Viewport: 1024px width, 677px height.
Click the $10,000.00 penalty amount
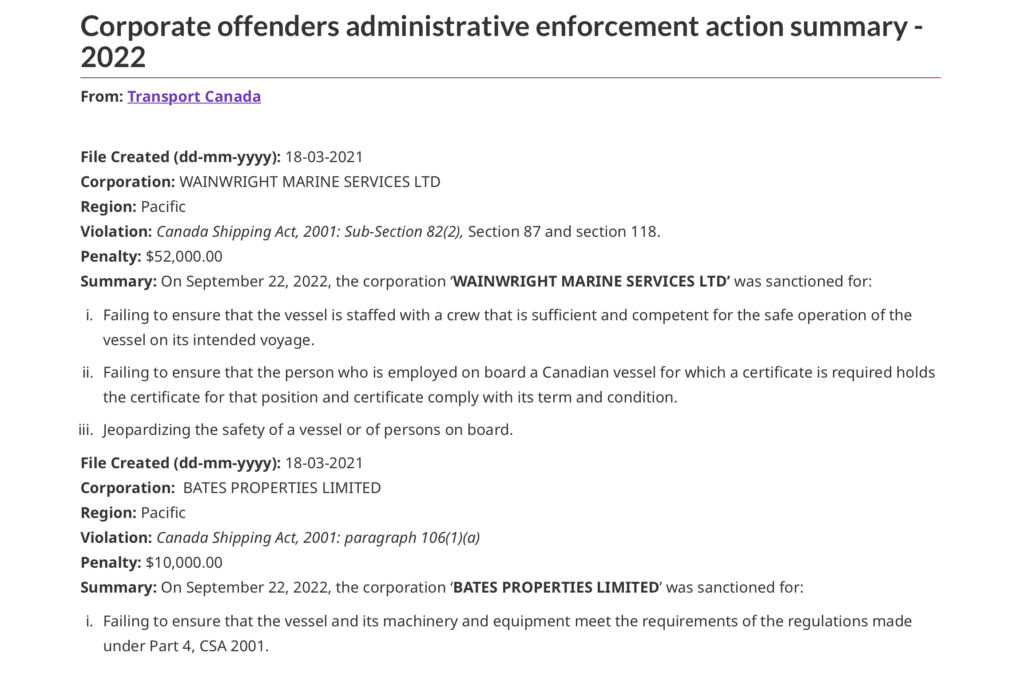[x=184, y=562]
